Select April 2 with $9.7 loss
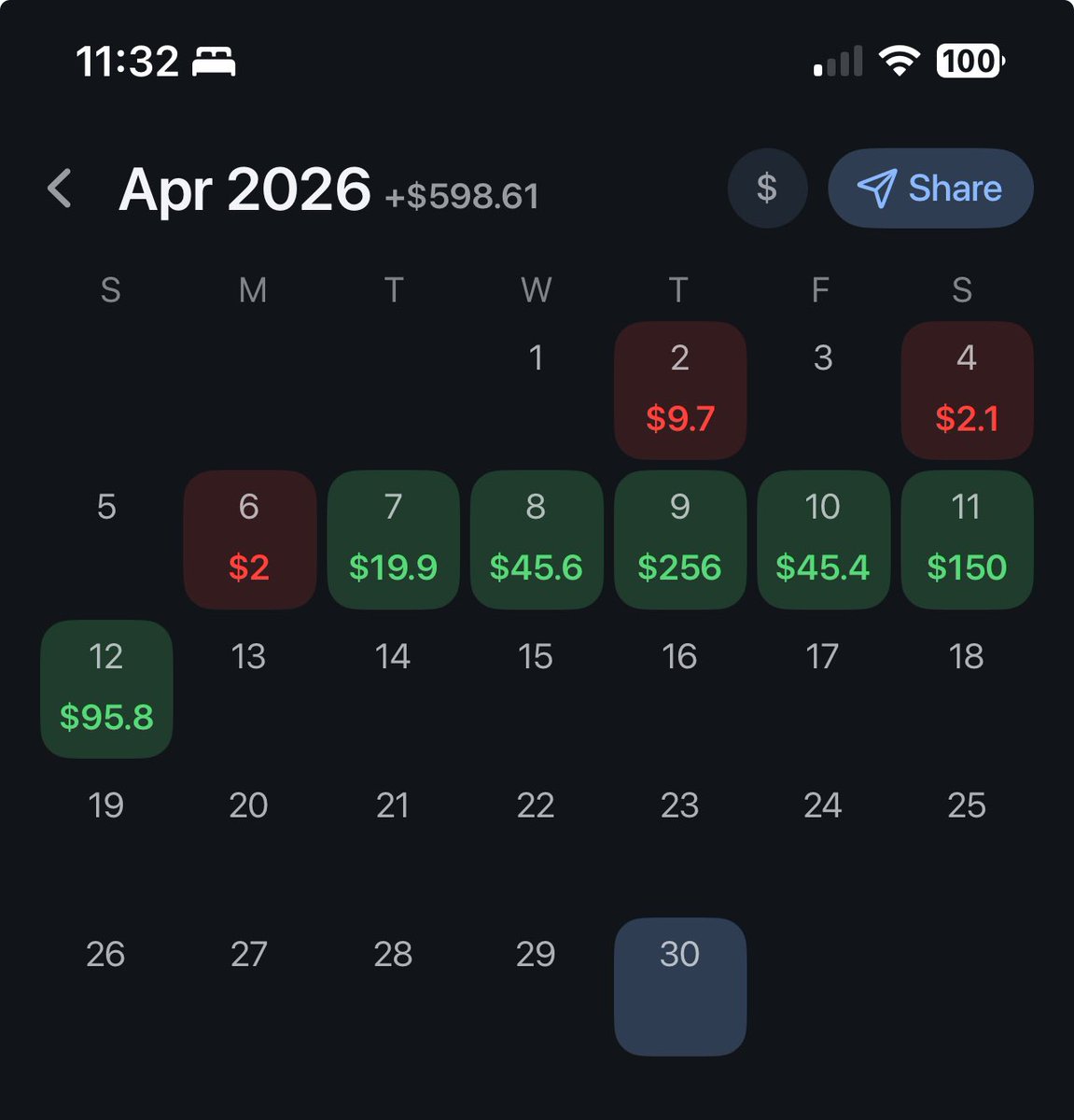 pos(680,390)
